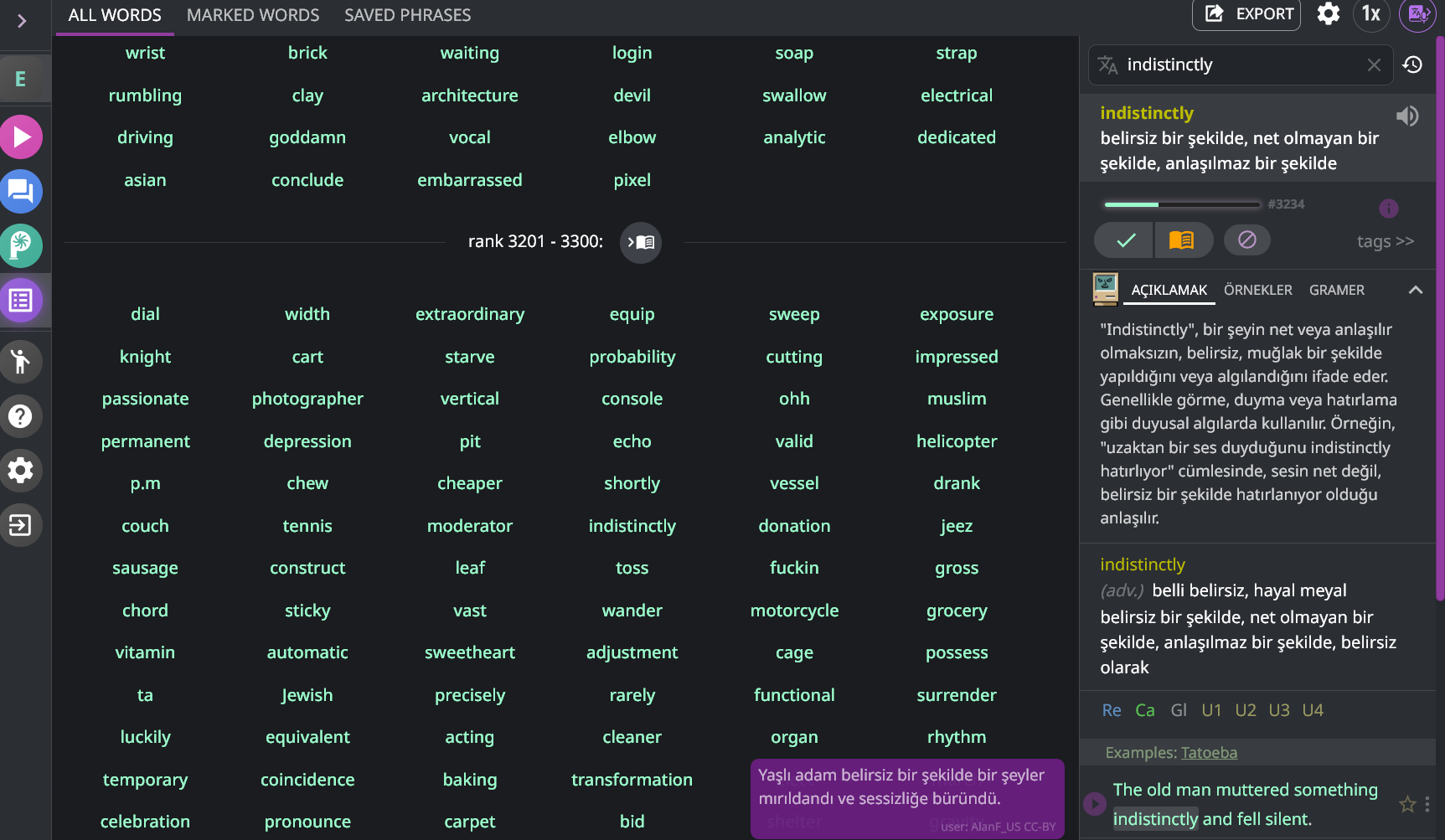Star the example sentence
The width and height of the screenshot is (1445, 840).
(1407, 804)
